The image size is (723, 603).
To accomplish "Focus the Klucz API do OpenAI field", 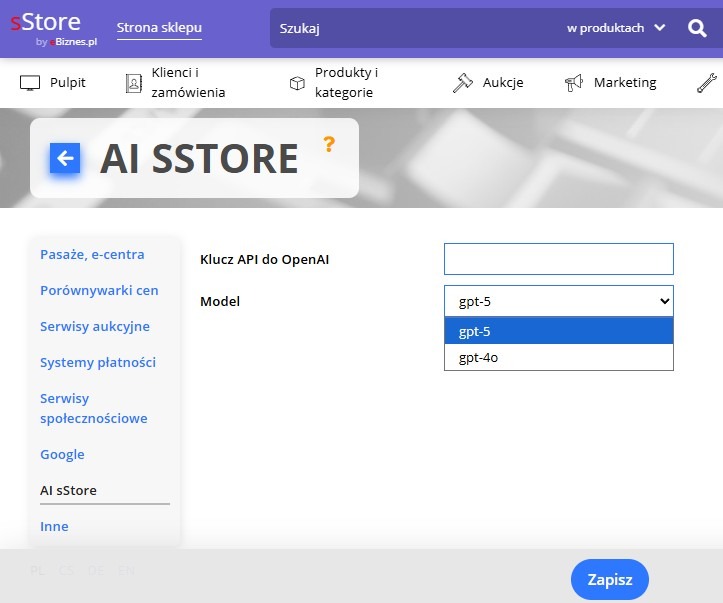I will [x=558, y=259].
